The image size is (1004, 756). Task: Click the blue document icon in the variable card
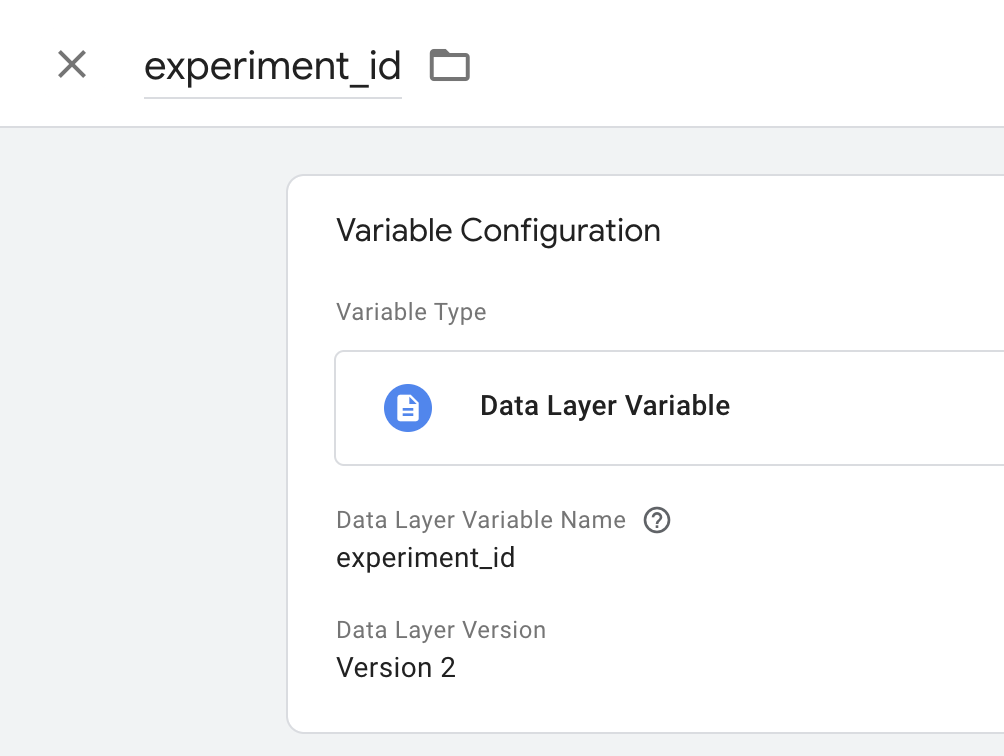[x=408, y=407]
